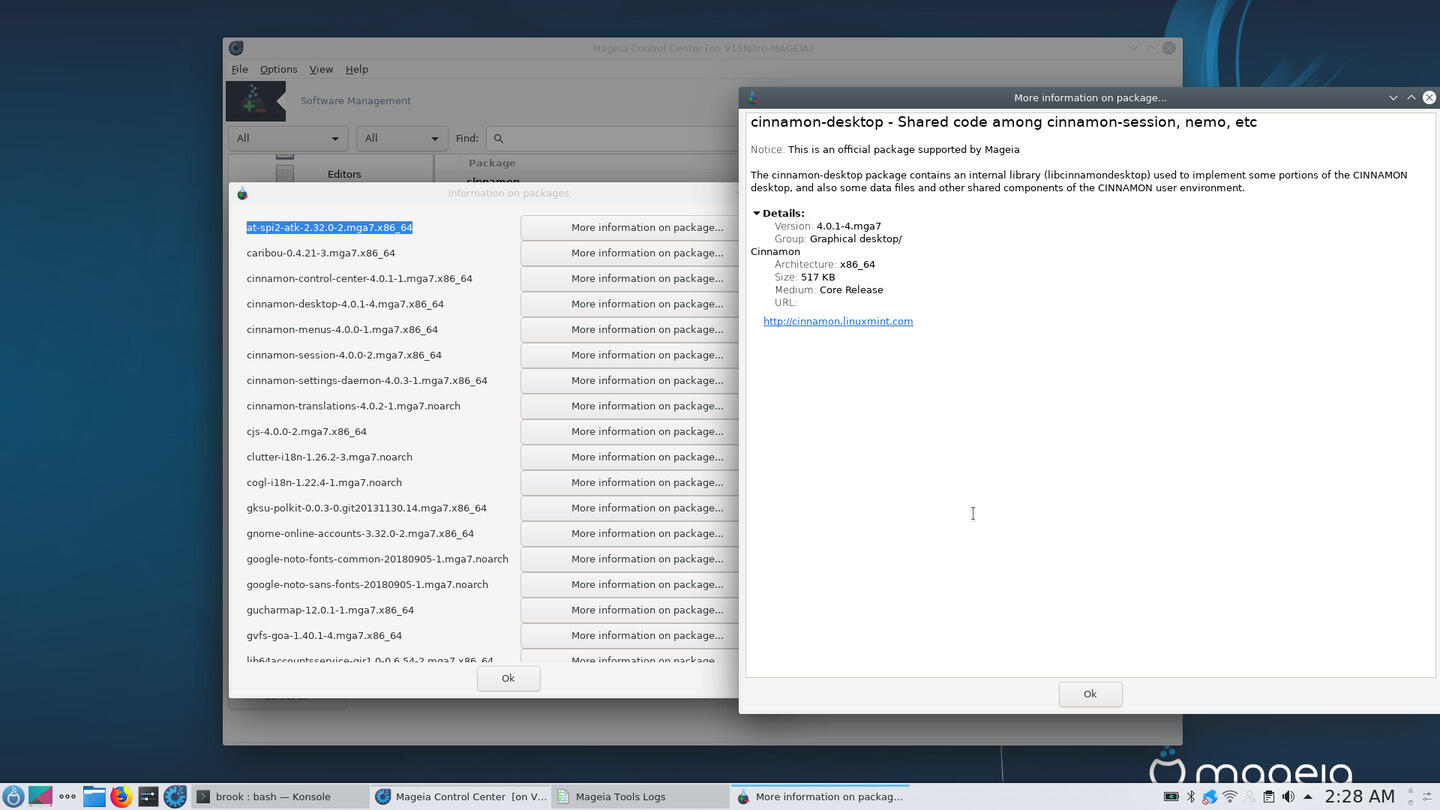Collapse the Details expander triangle
1440x810 pixels.
(756, 213)
